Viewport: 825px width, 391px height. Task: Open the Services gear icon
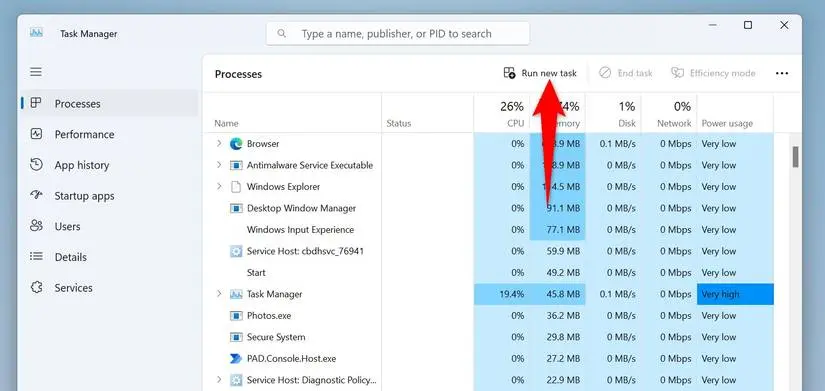pos(36,287)
